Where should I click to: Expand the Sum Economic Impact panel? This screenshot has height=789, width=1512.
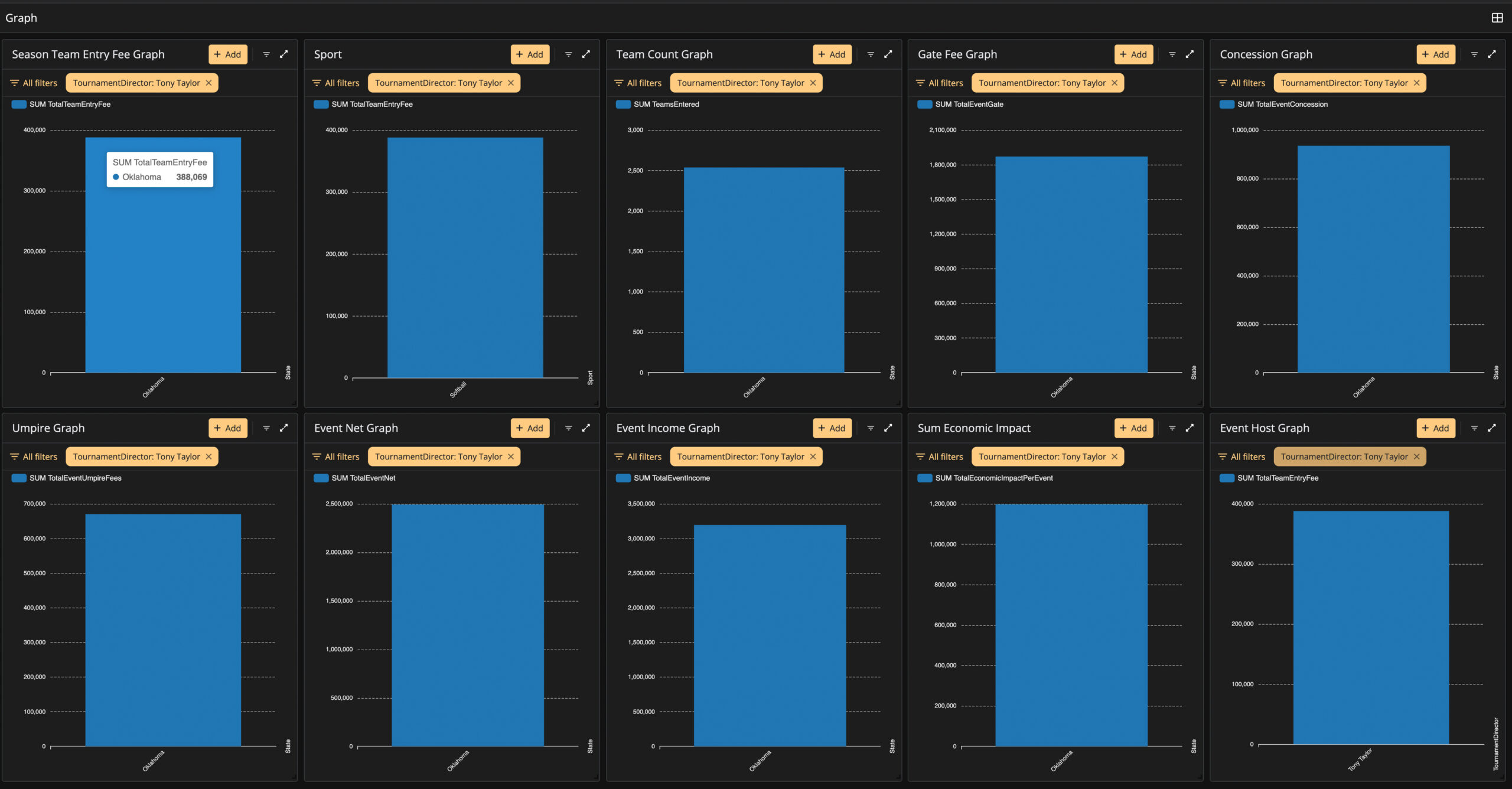pos(1190,428)
